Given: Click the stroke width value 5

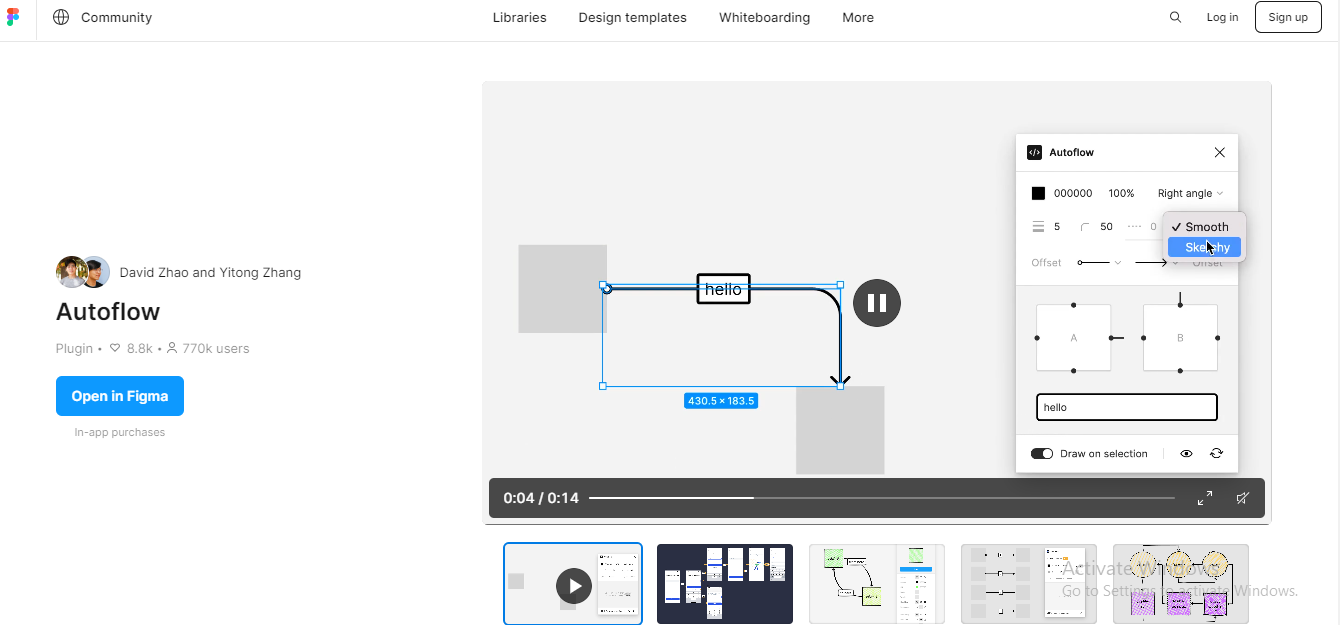Looking at the screenshot, I should (x=1057, y=227).
